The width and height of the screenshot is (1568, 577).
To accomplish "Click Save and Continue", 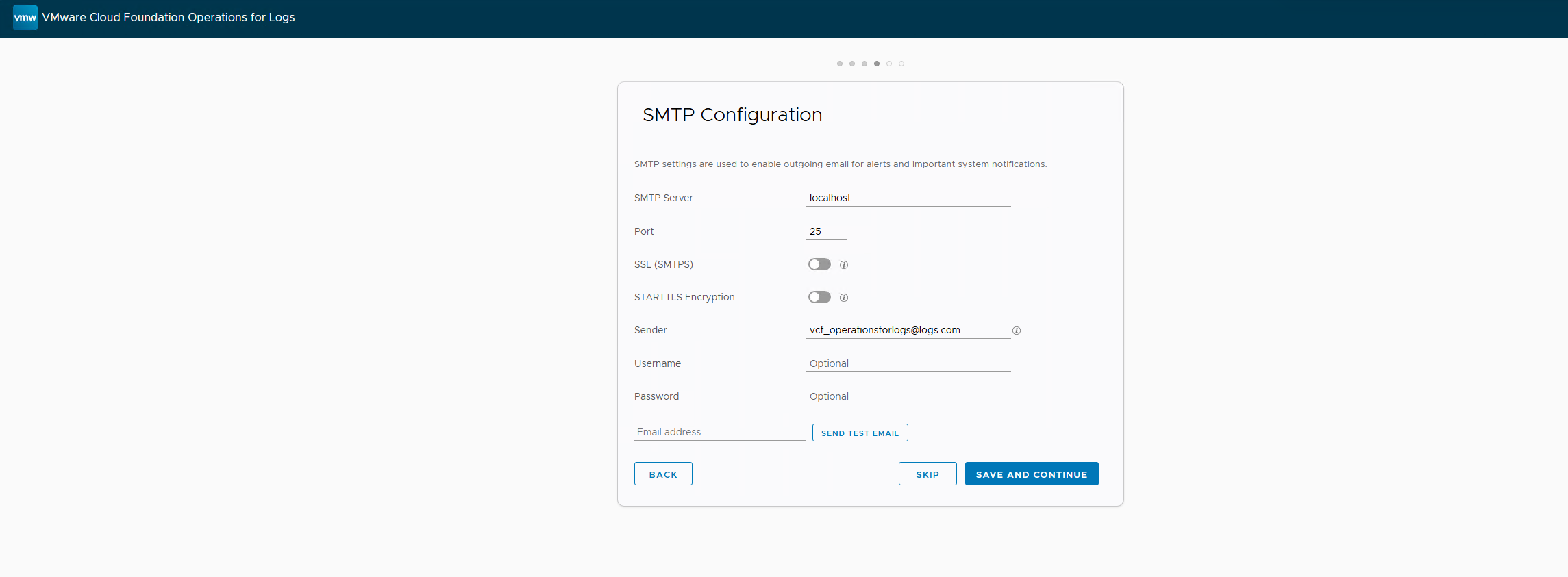I will (1032, 474).
